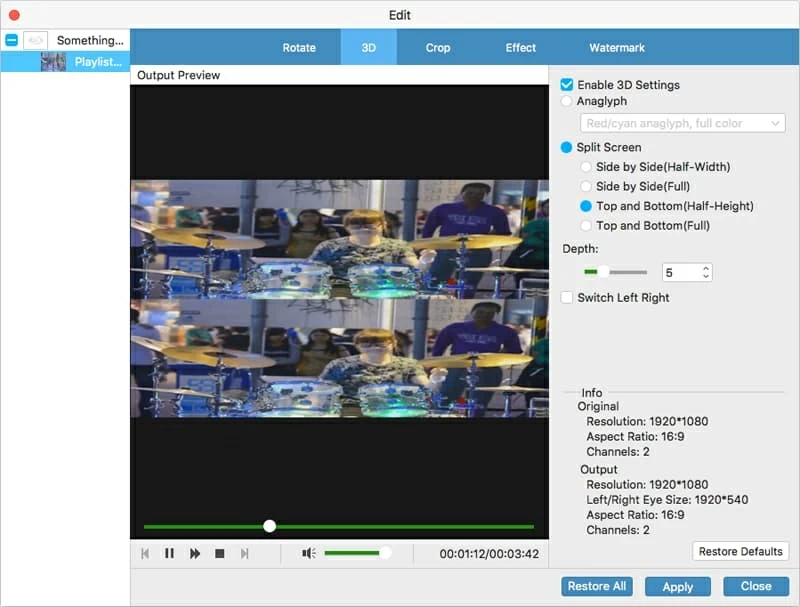Select the Playlist thumbnail in sidebar

coord(53,62)
